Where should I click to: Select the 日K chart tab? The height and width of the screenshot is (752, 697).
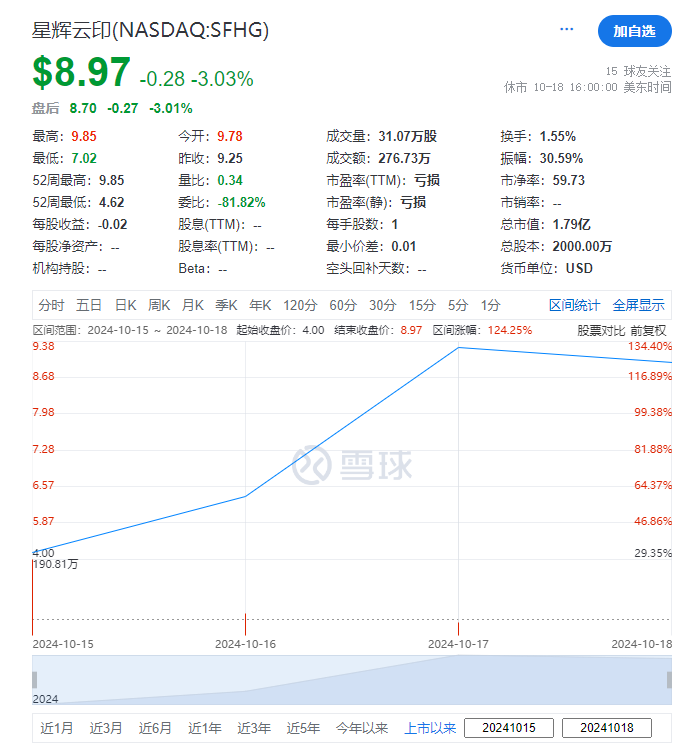(x=126, y=305)
